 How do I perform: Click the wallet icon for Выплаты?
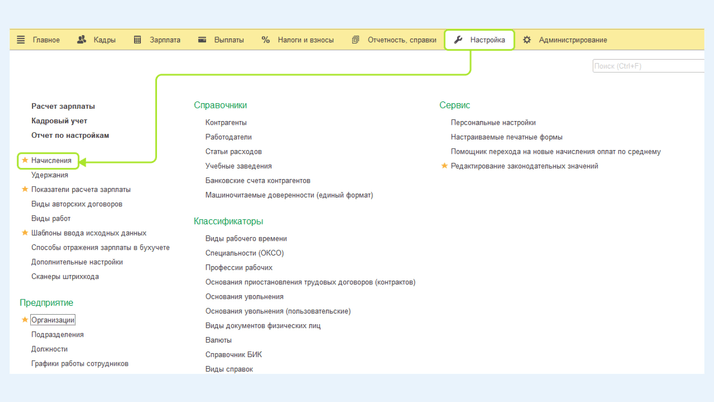202,40
